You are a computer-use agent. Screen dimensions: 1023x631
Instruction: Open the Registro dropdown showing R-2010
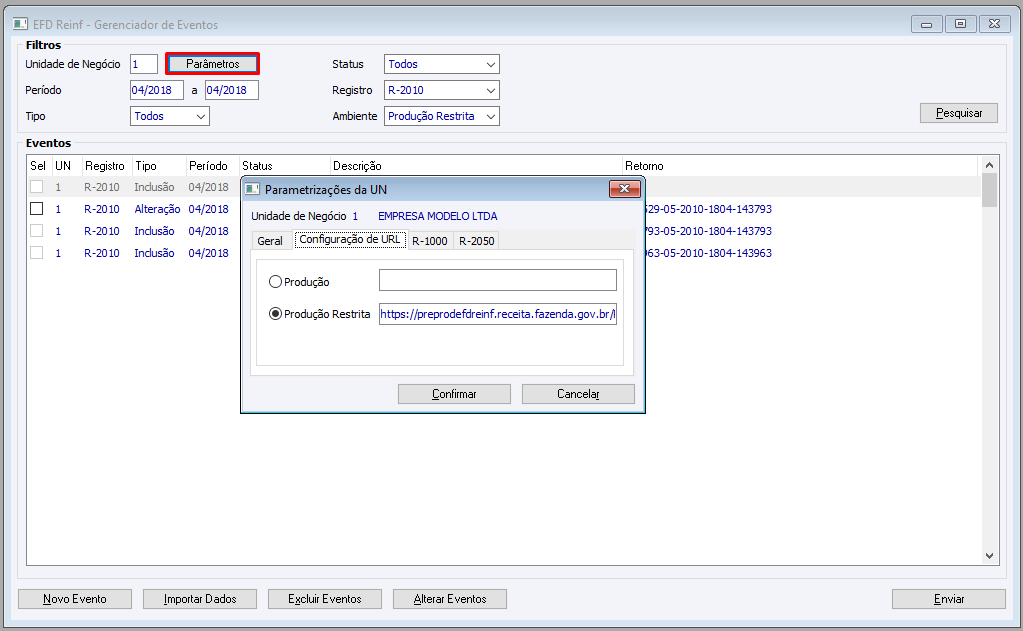click(x=442, y=90)
